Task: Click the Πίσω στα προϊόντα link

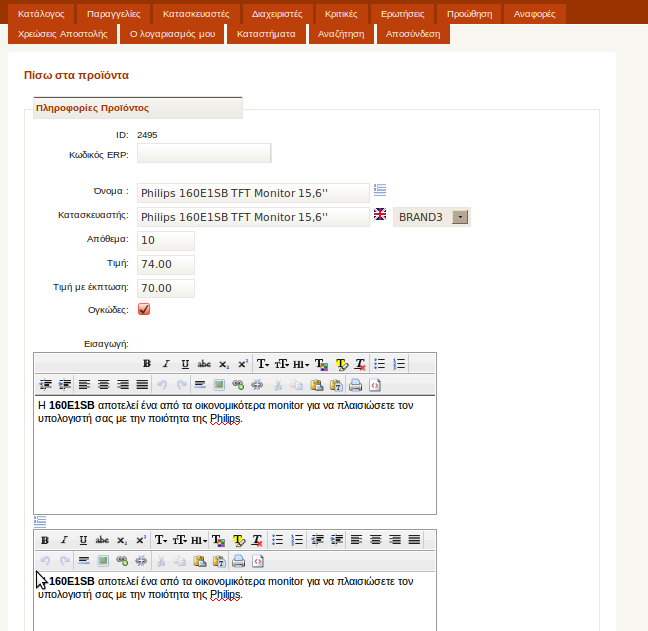Action: click(x=76, y=75)
